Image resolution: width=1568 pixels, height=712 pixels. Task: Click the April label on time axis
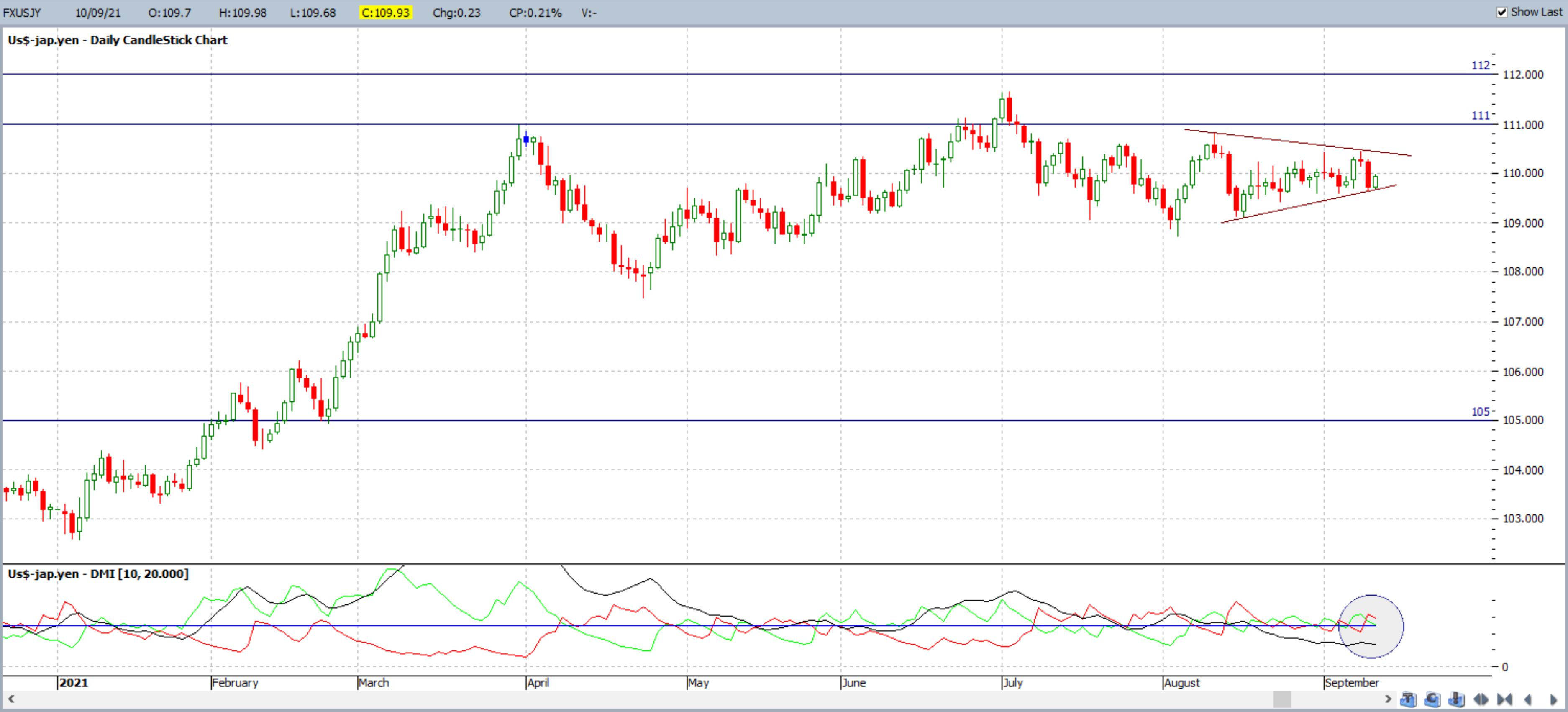(x=538, y=683)
